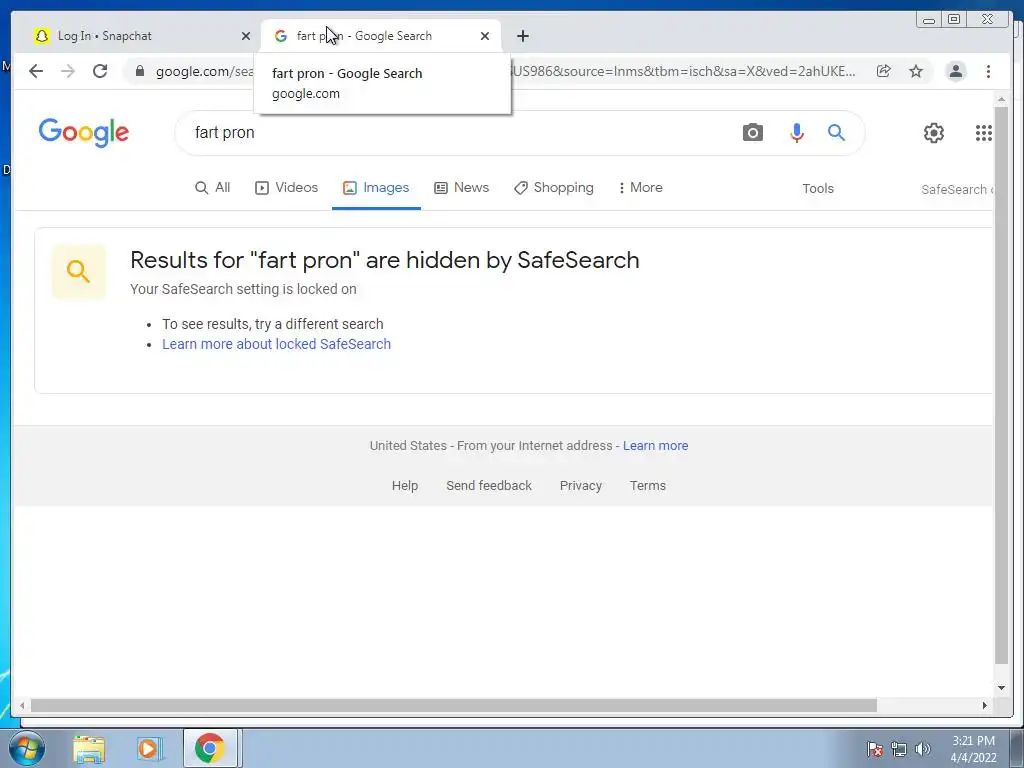
Task: Click the vertical scrollbar down arrow
Action: [x=1001, y=687]
